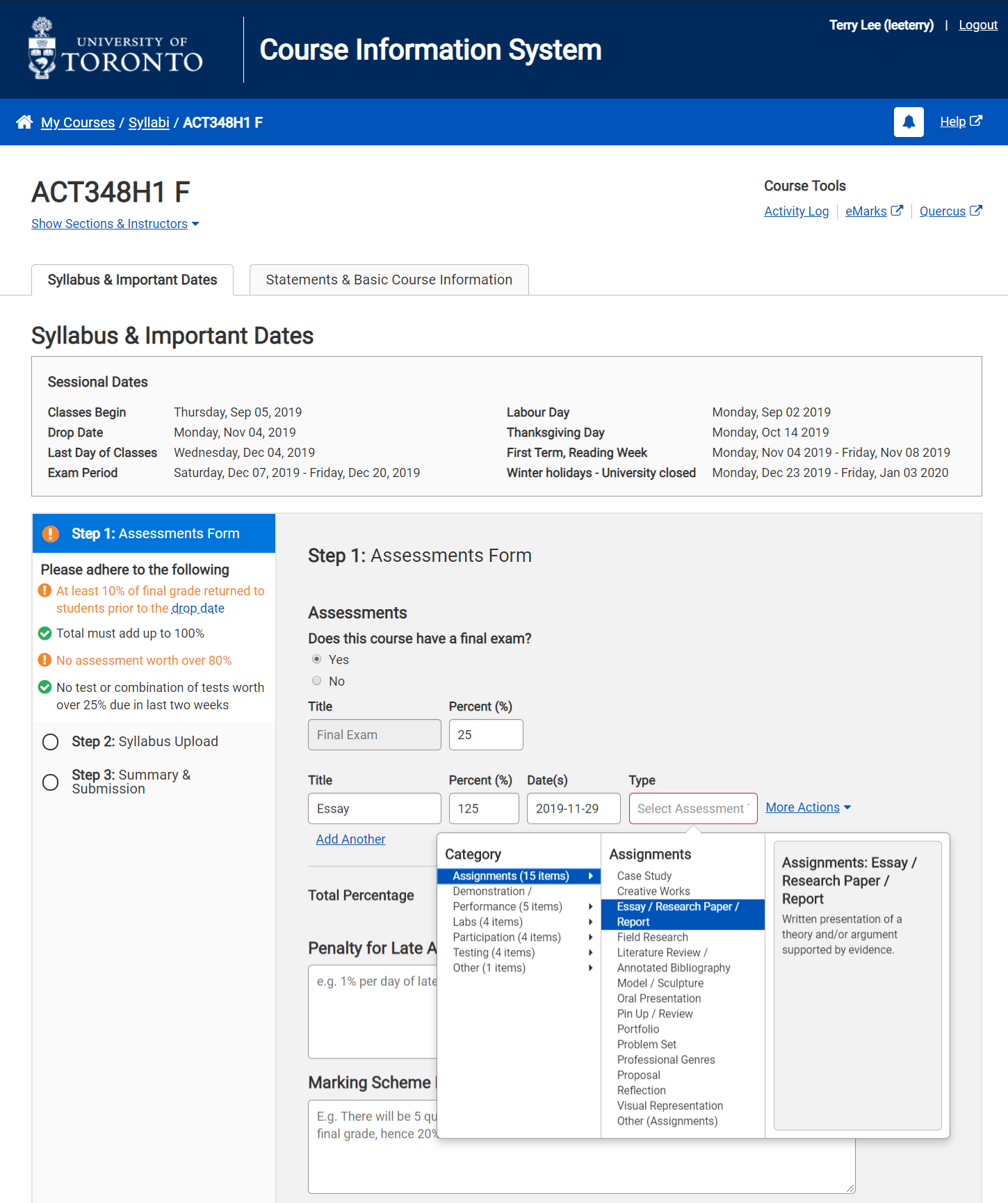This screenshot has width=1008, height=1203.
Task: Click orange warning icon on Step 1 header
Action: pos(51,533)
